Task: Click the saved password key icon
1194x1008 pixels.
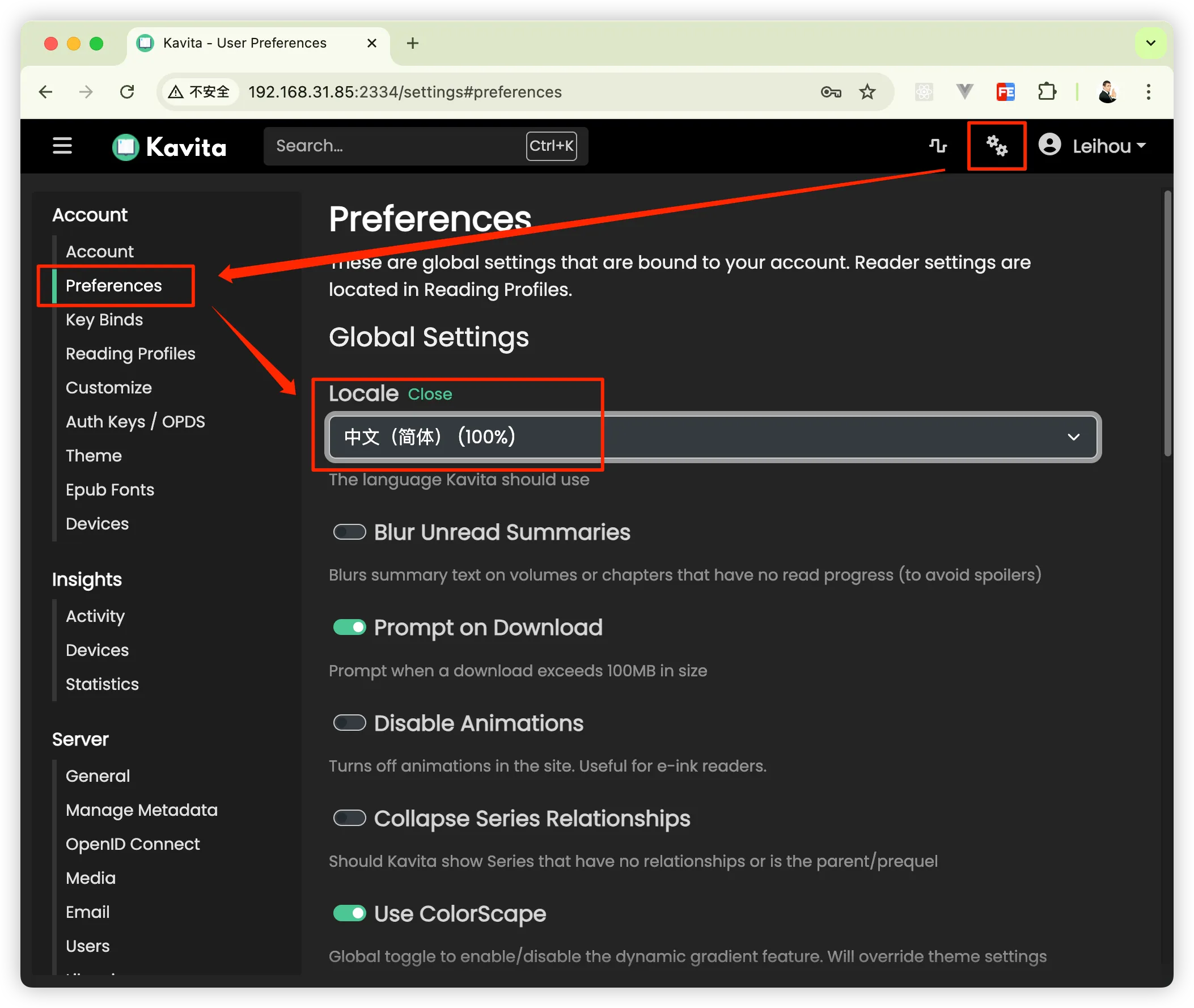Action: (x=831, y=92)
